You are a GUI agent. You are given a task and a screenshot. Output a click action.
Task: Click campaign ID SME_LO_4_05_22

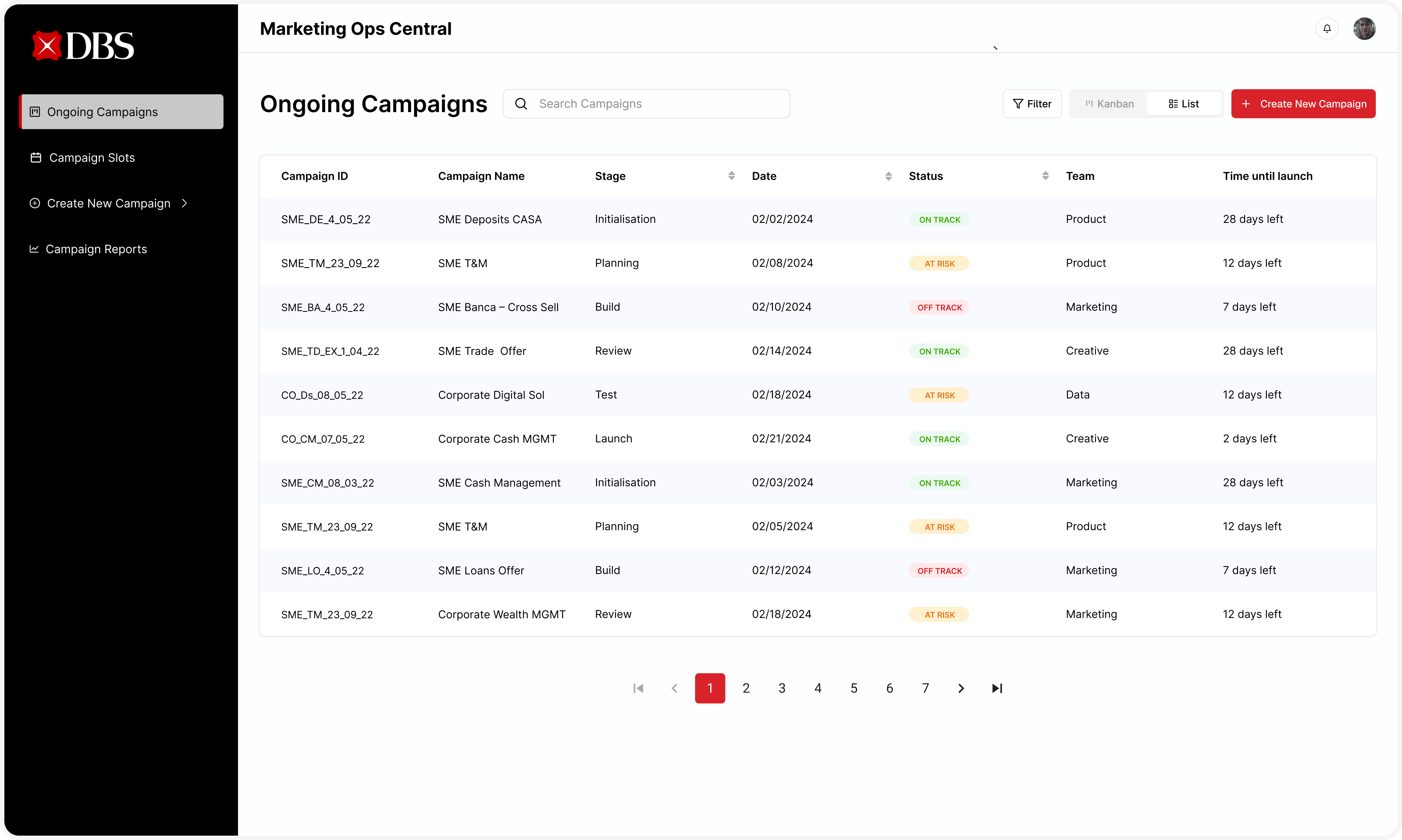322,571
